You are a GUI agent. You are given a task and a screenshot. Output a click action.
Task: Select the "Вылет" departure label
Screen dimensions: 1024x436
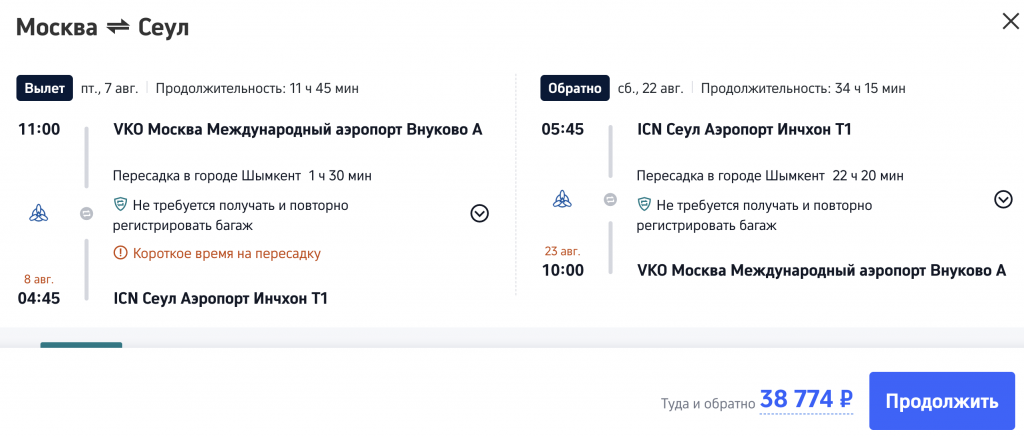[44, 88]
